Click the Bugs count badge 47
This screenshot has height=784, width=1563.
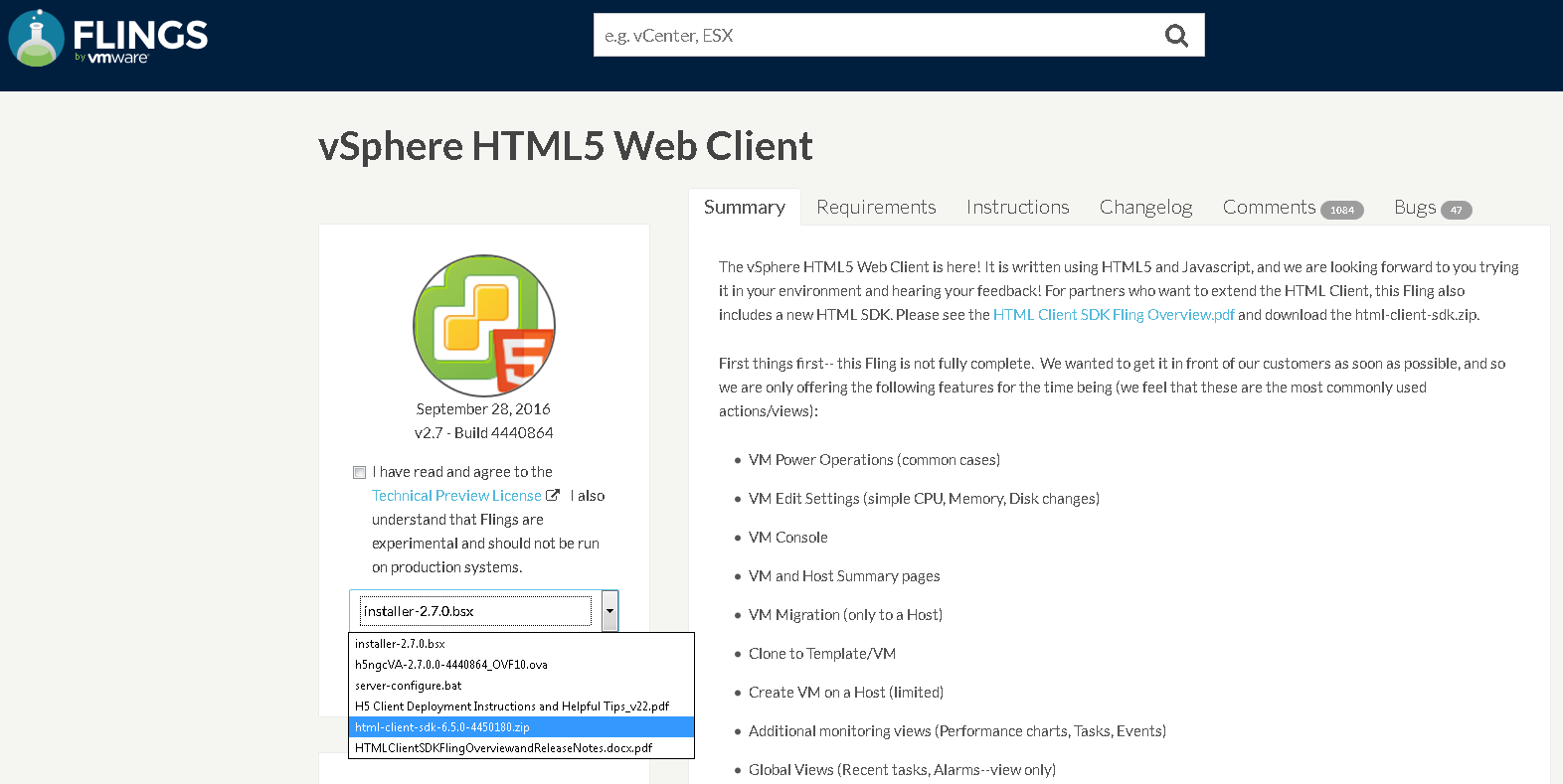click(1456, 210)
